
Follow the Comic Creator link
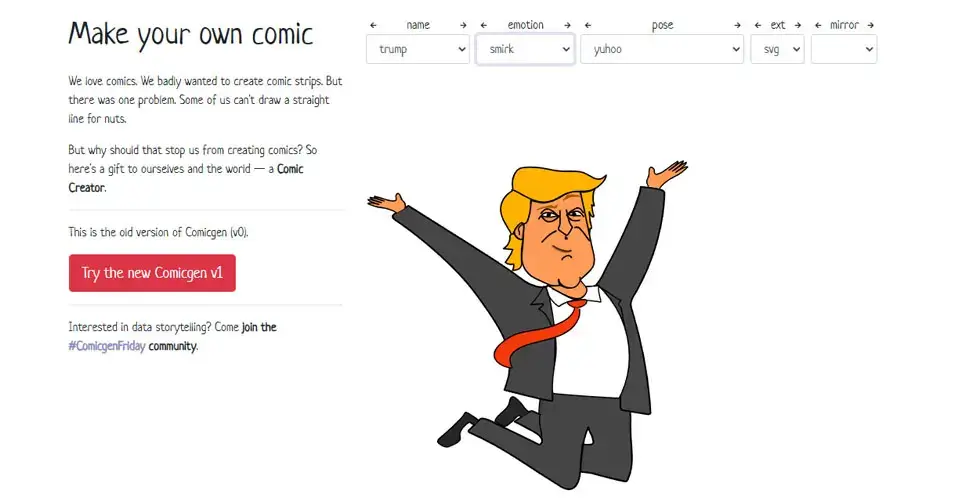pyautogui.click(x=186, y=178)
